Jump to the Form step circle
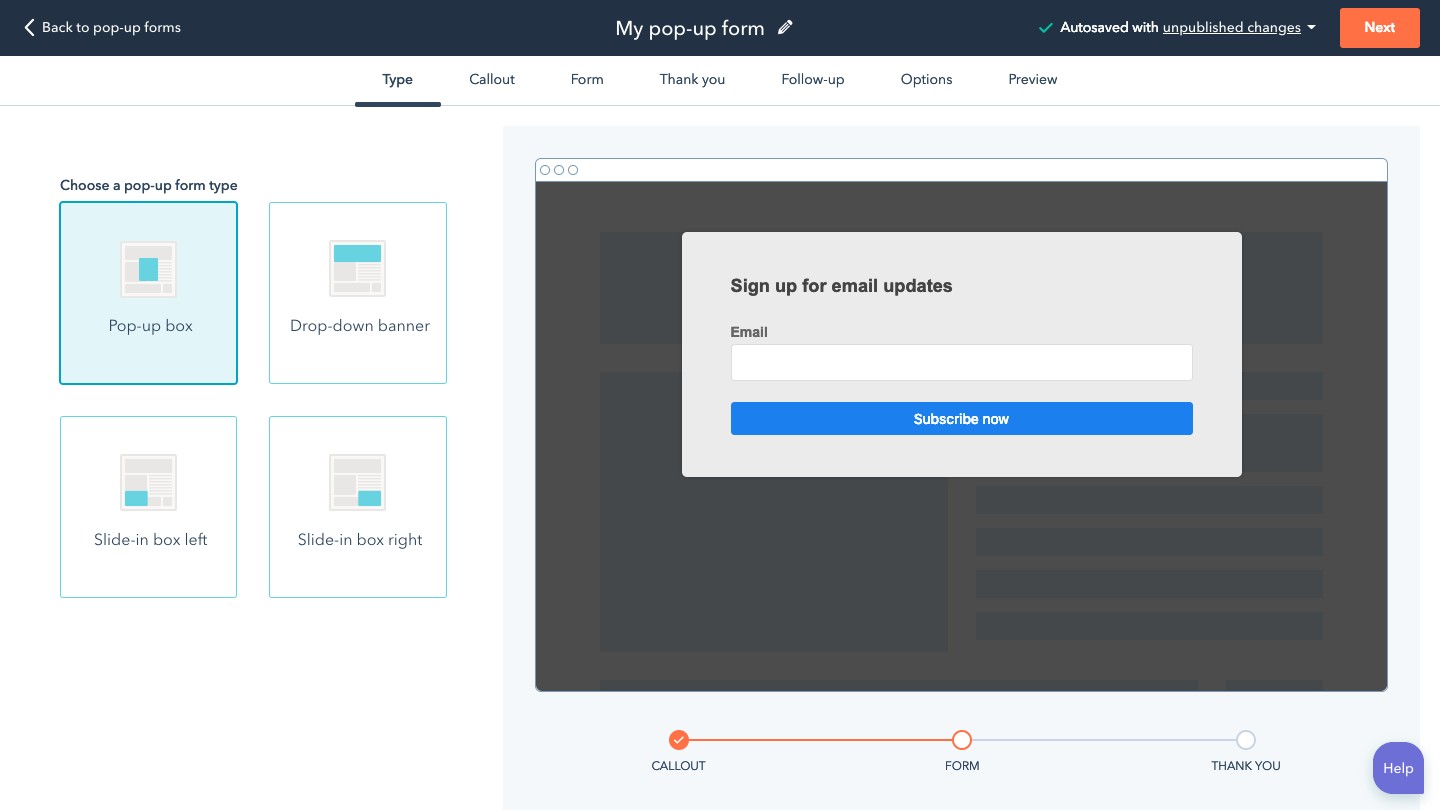 [962, 740]
